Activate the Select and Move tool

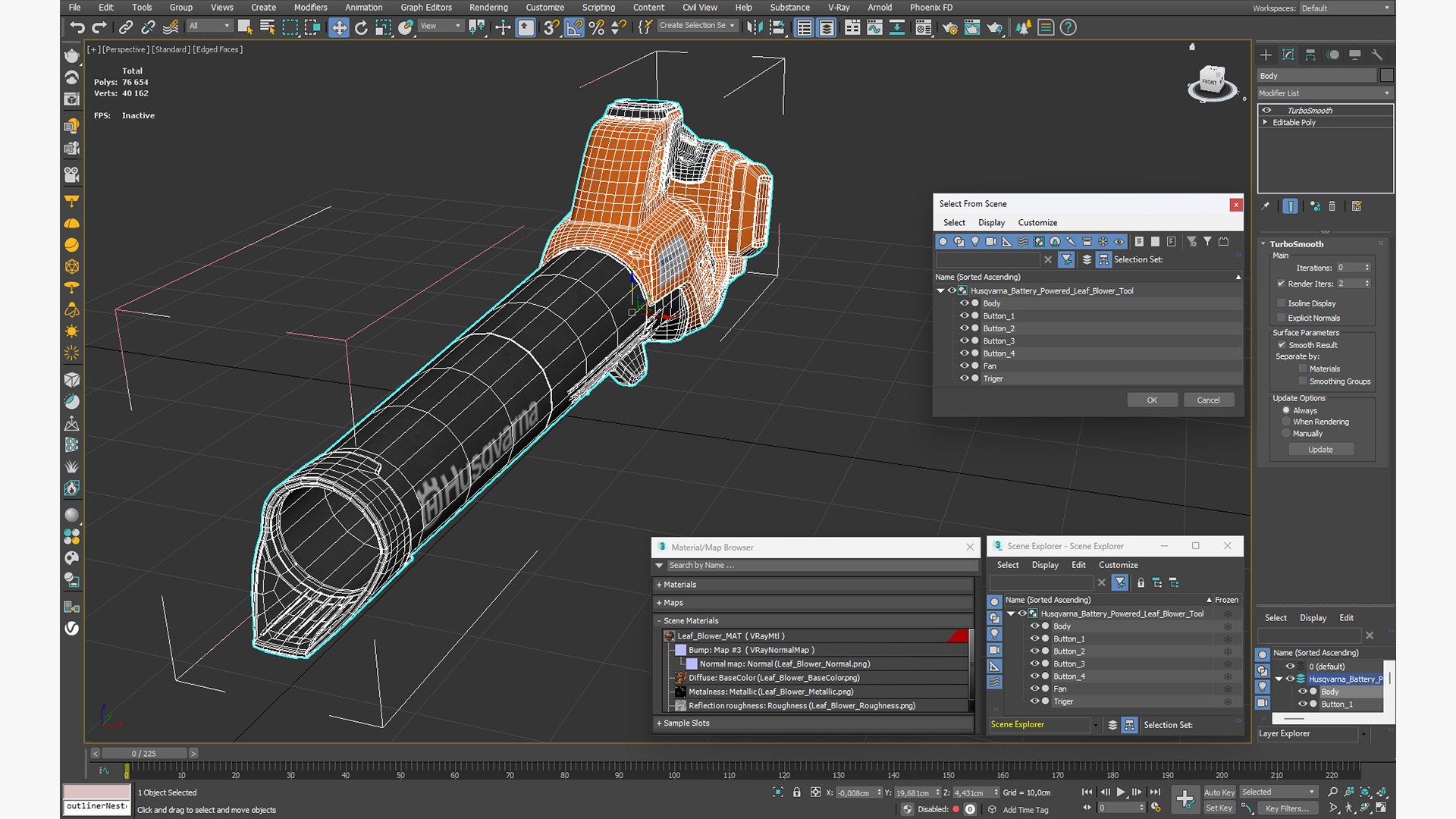pos(338,28)
